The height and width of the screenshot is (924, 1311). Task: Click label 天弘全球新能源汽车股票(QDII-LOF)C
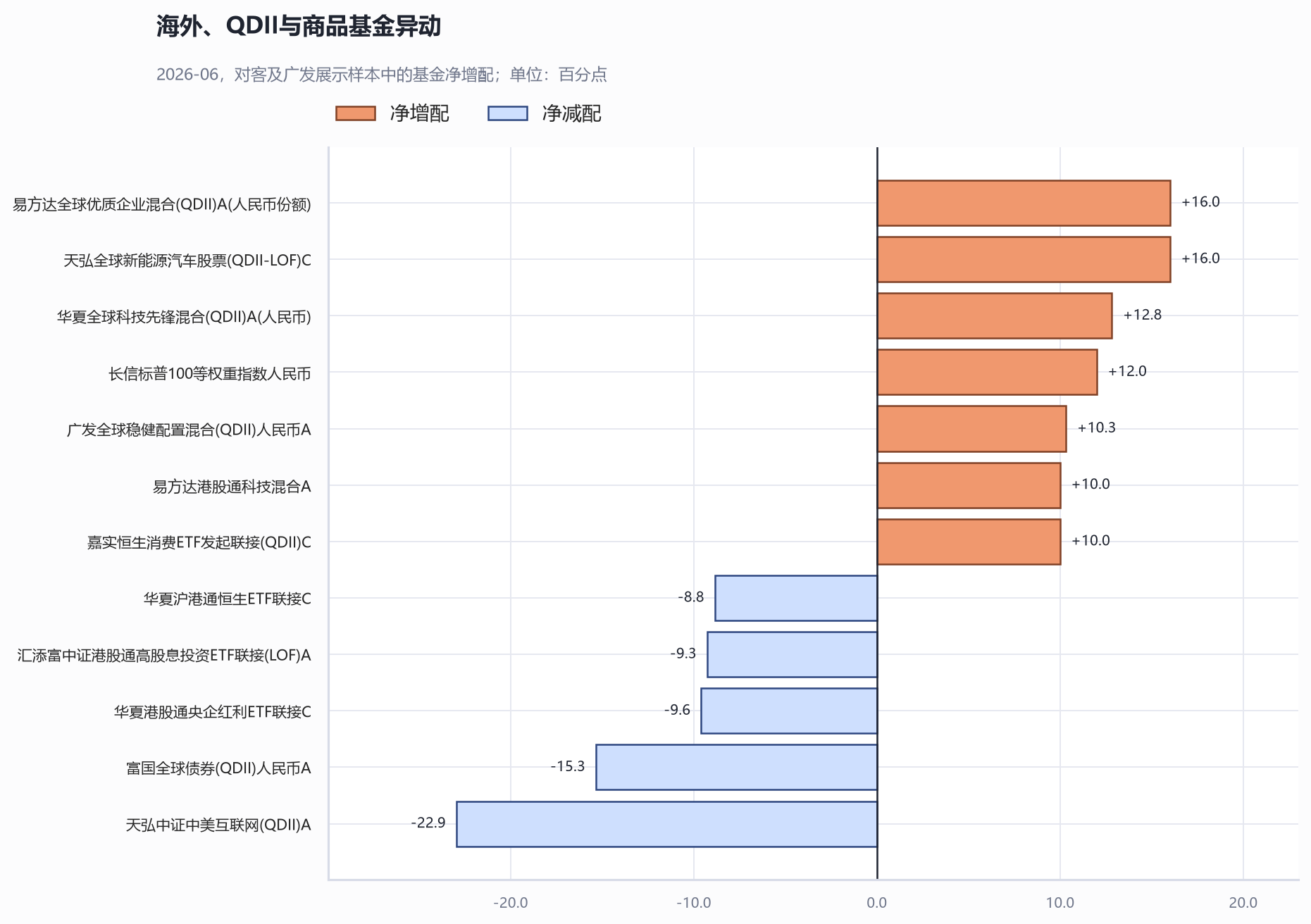click(187, 261)
